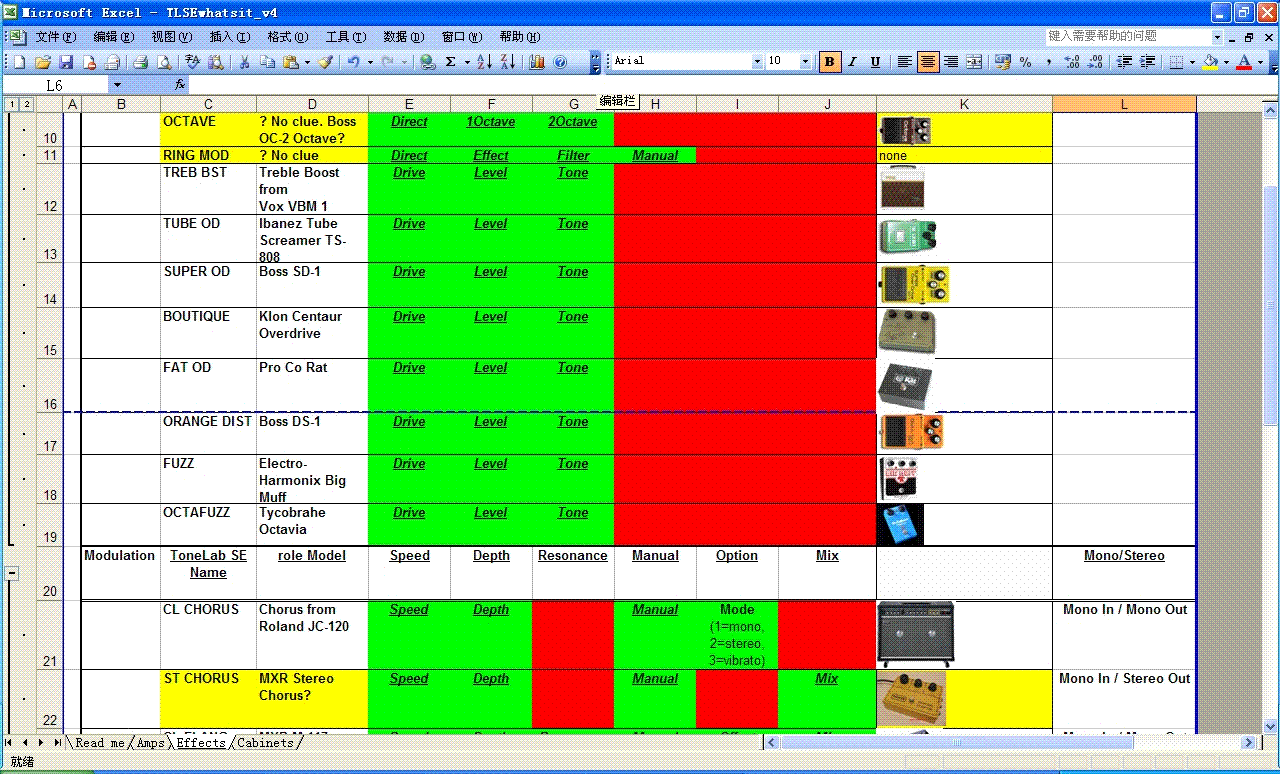Click the Undo arrow icon
The image size is (1280, 774).
click(x=354, y=62)
